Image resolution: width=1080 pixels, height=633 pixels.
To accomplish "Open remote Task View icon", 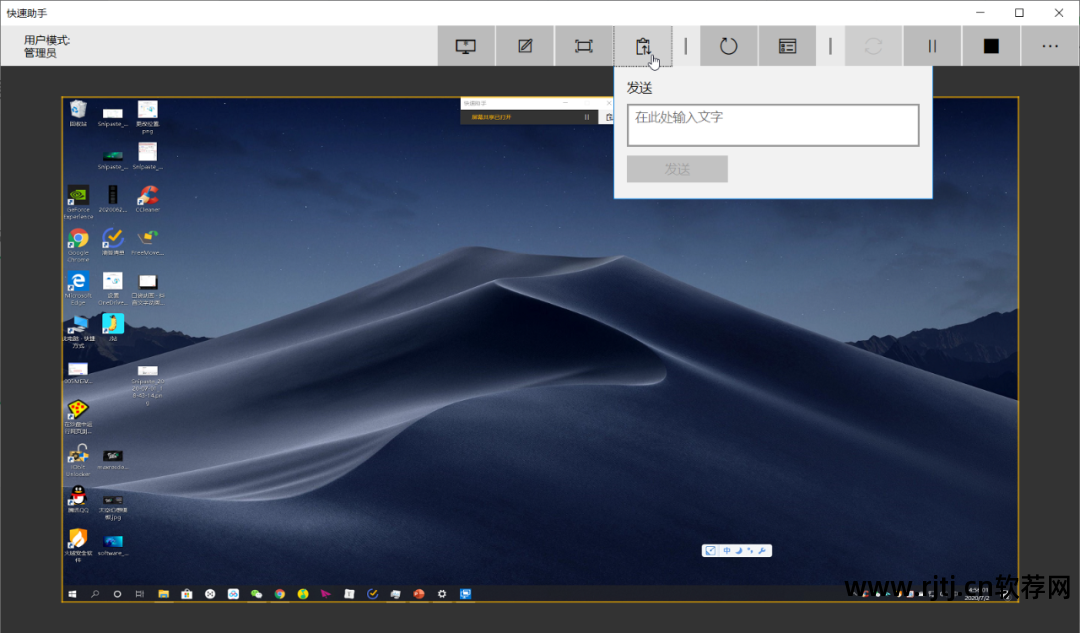I will [140, 594].
